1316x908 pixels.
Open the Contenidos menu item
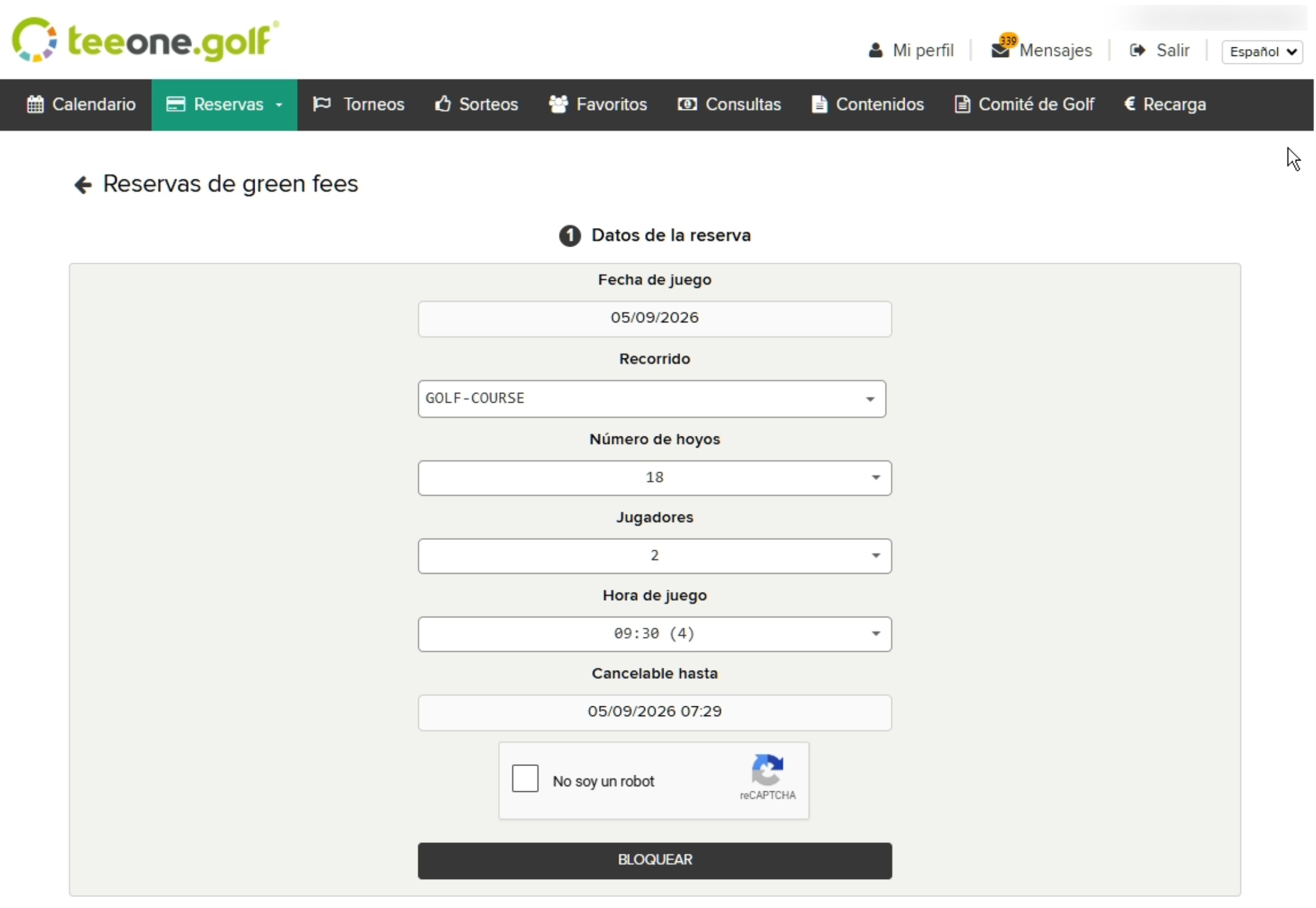[868, 105]
